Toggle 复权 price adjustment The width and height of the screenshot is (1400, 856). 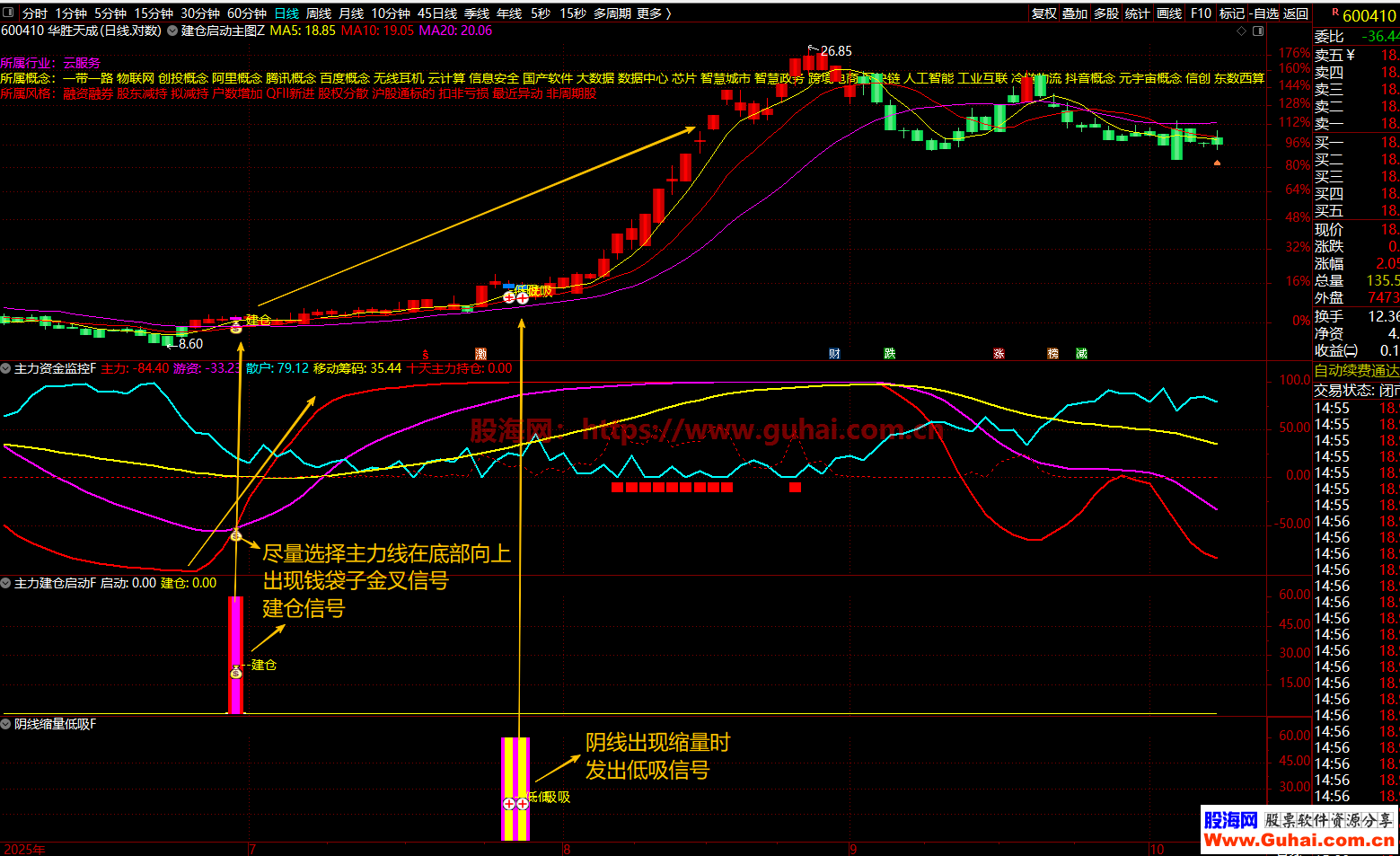[x=1043, y=13]
